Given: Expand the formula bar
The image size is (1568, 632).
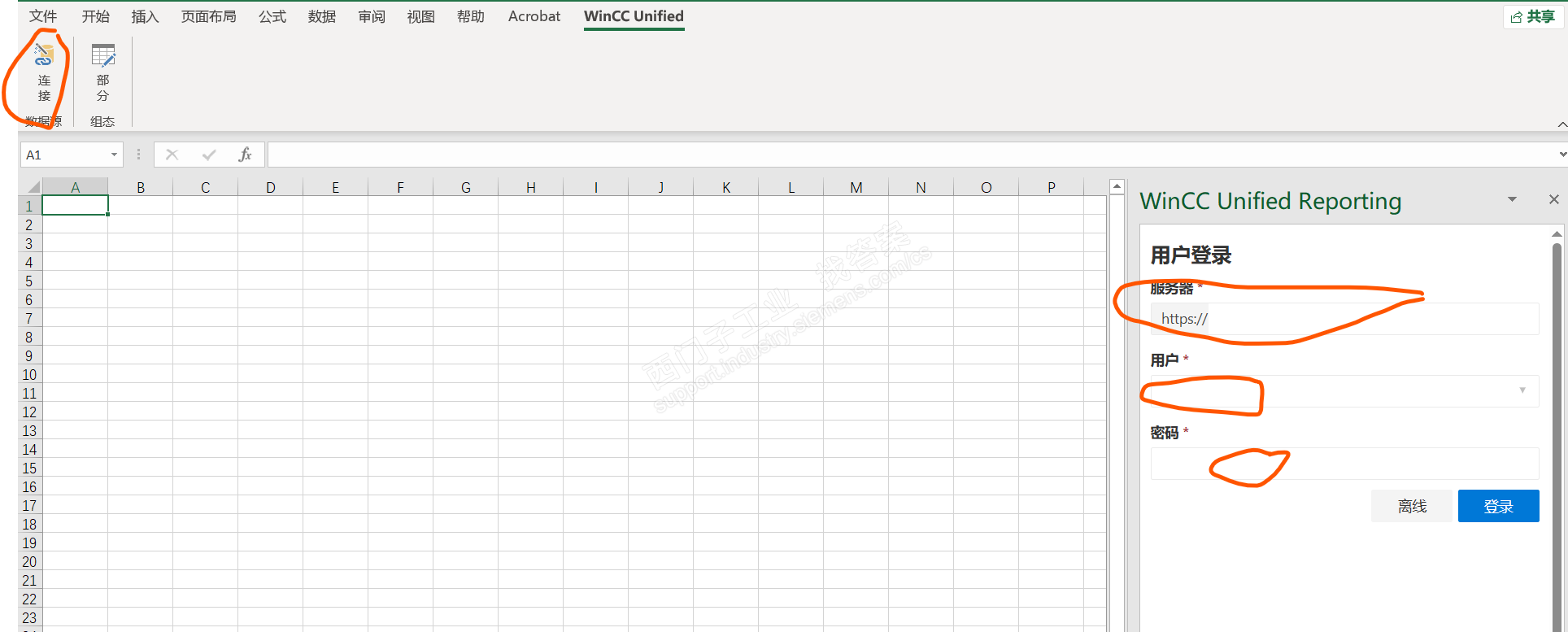Looking at the screenshot, I should (1562, 155).
